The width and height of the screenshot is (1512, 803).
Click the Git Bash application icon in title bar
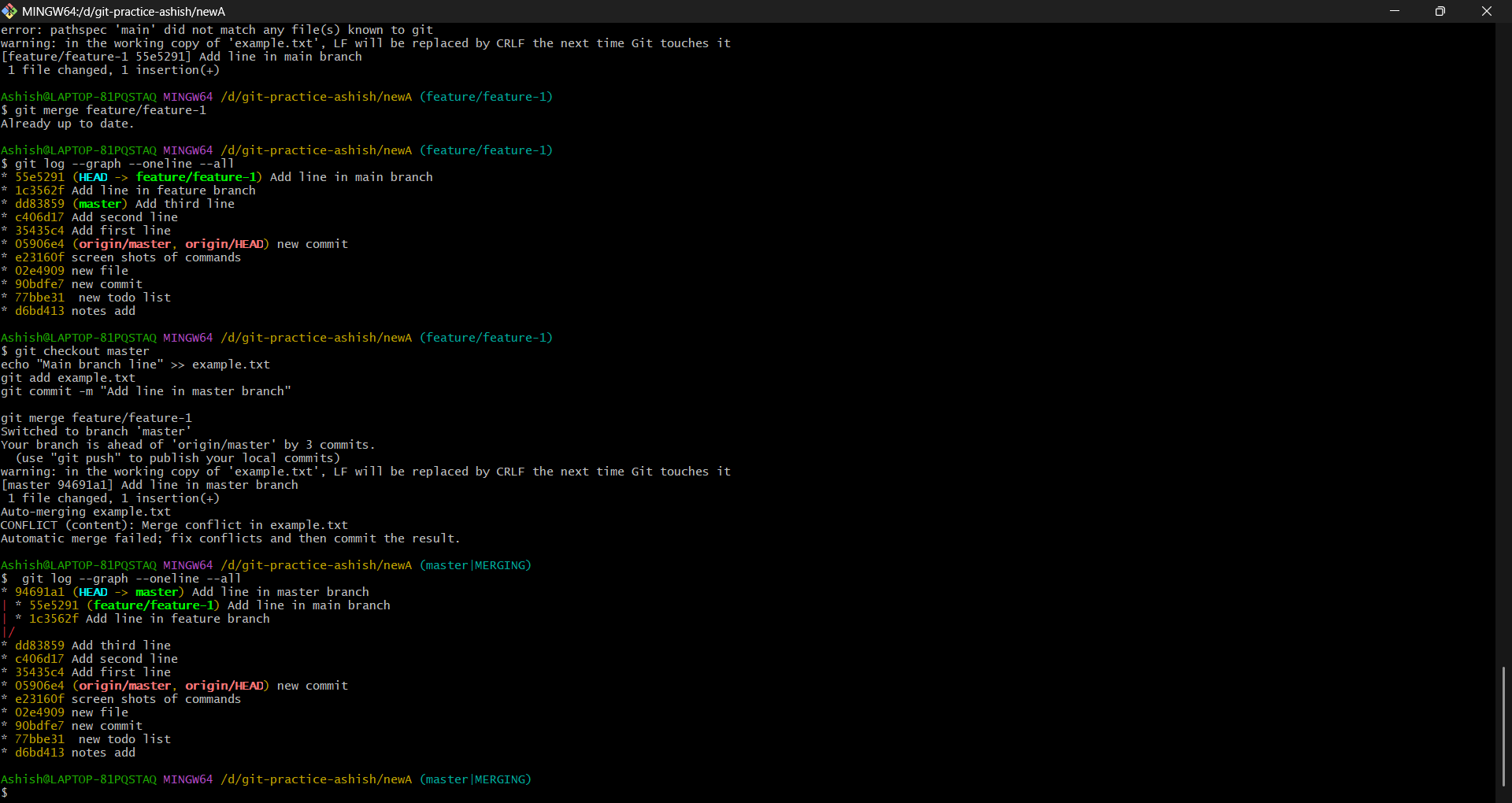click(x=10, y=11)
